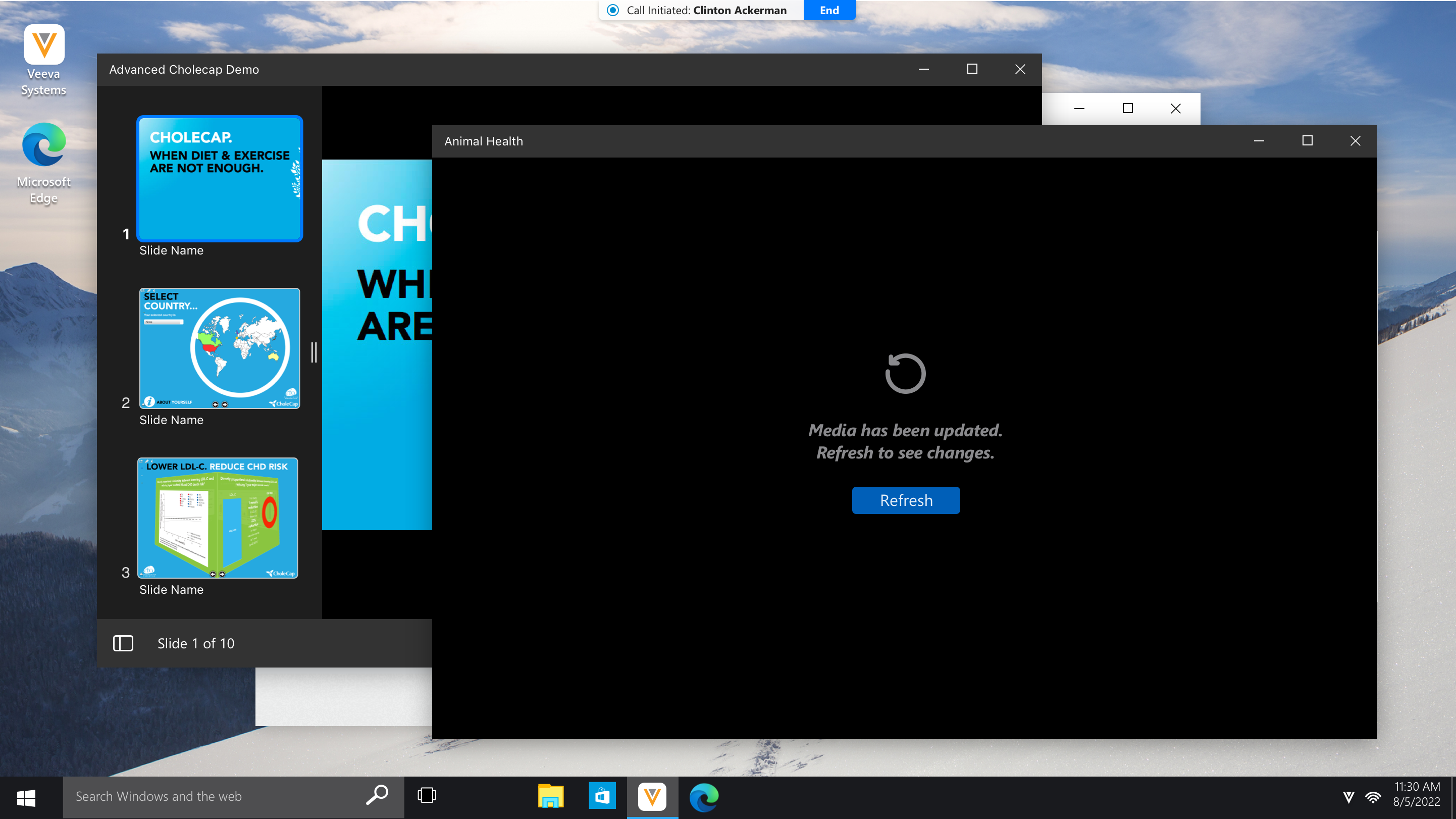End the call with Clinton Ackerman
The height and width of the screenshot is (819, 1456).
point(829,10)
